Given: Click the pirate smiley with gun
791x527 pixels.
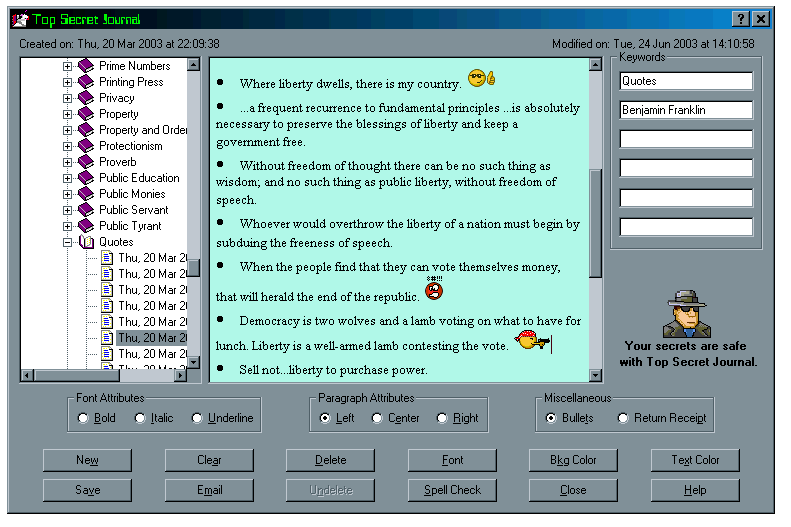Looking at the screenshot, I should tap(532, 342).
